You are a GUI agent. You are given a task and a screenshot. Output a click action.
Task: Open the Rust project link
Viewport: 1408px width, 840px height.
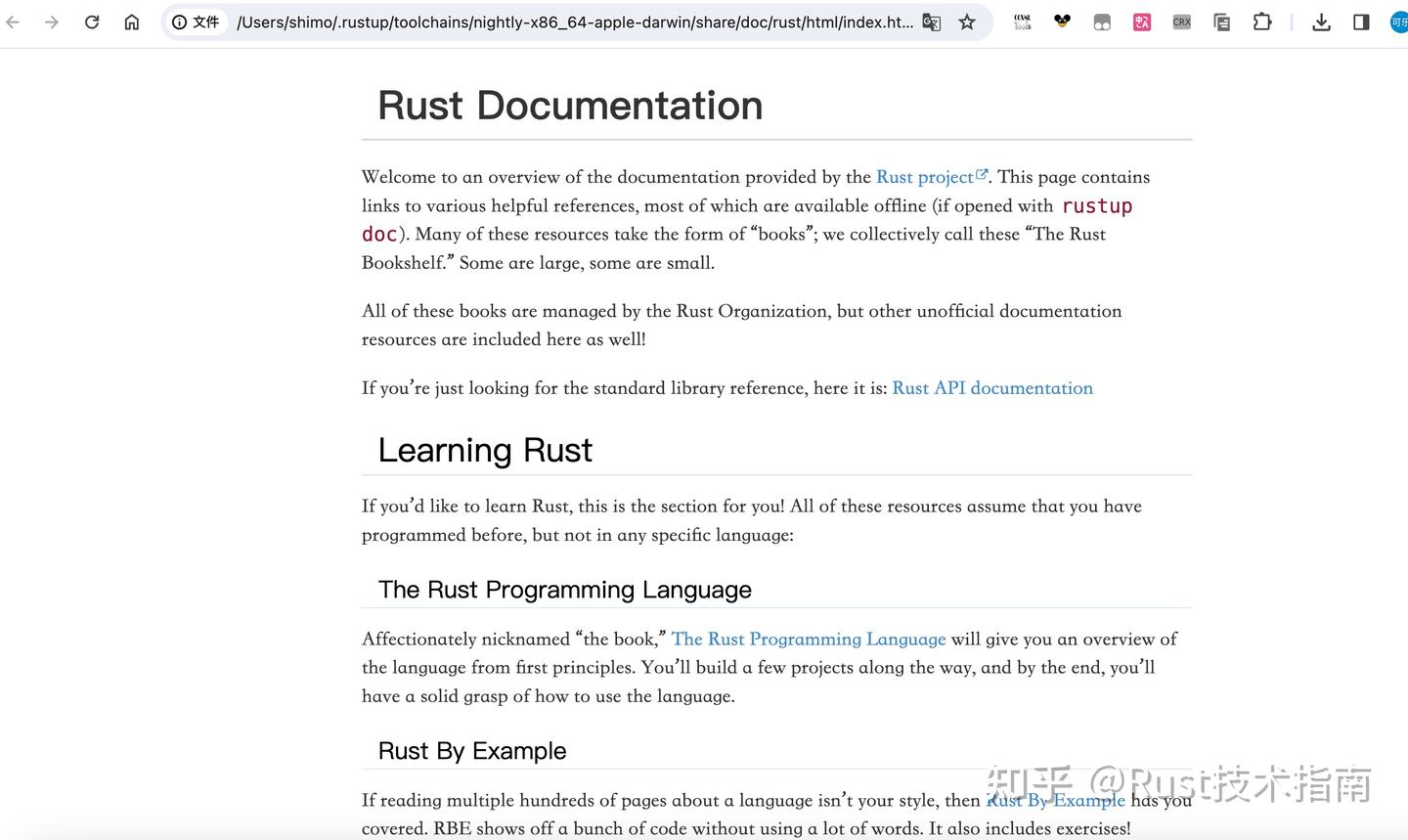925,177
